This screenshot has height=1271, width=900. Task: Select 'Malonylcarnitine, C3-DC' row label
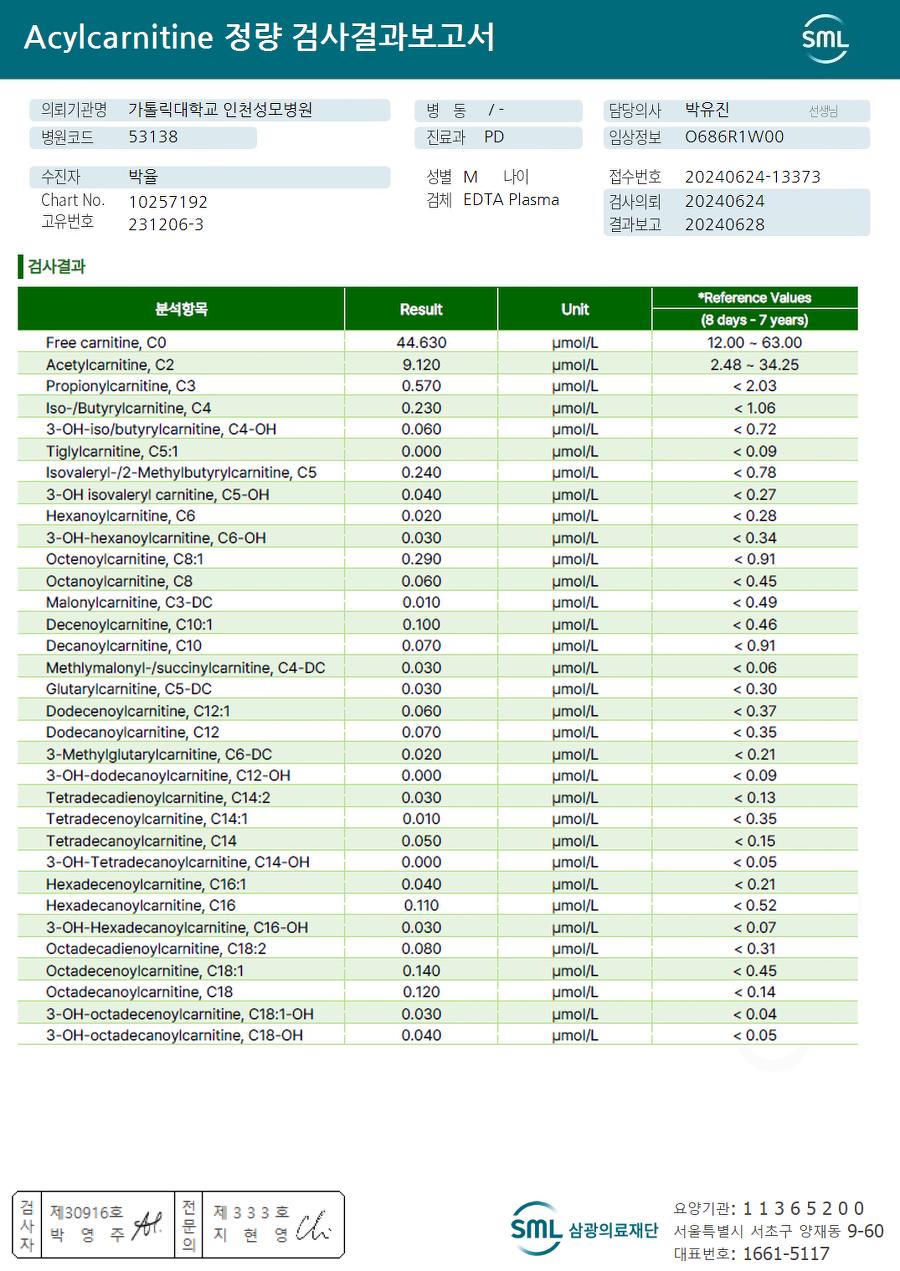click(x=129, y=603)
